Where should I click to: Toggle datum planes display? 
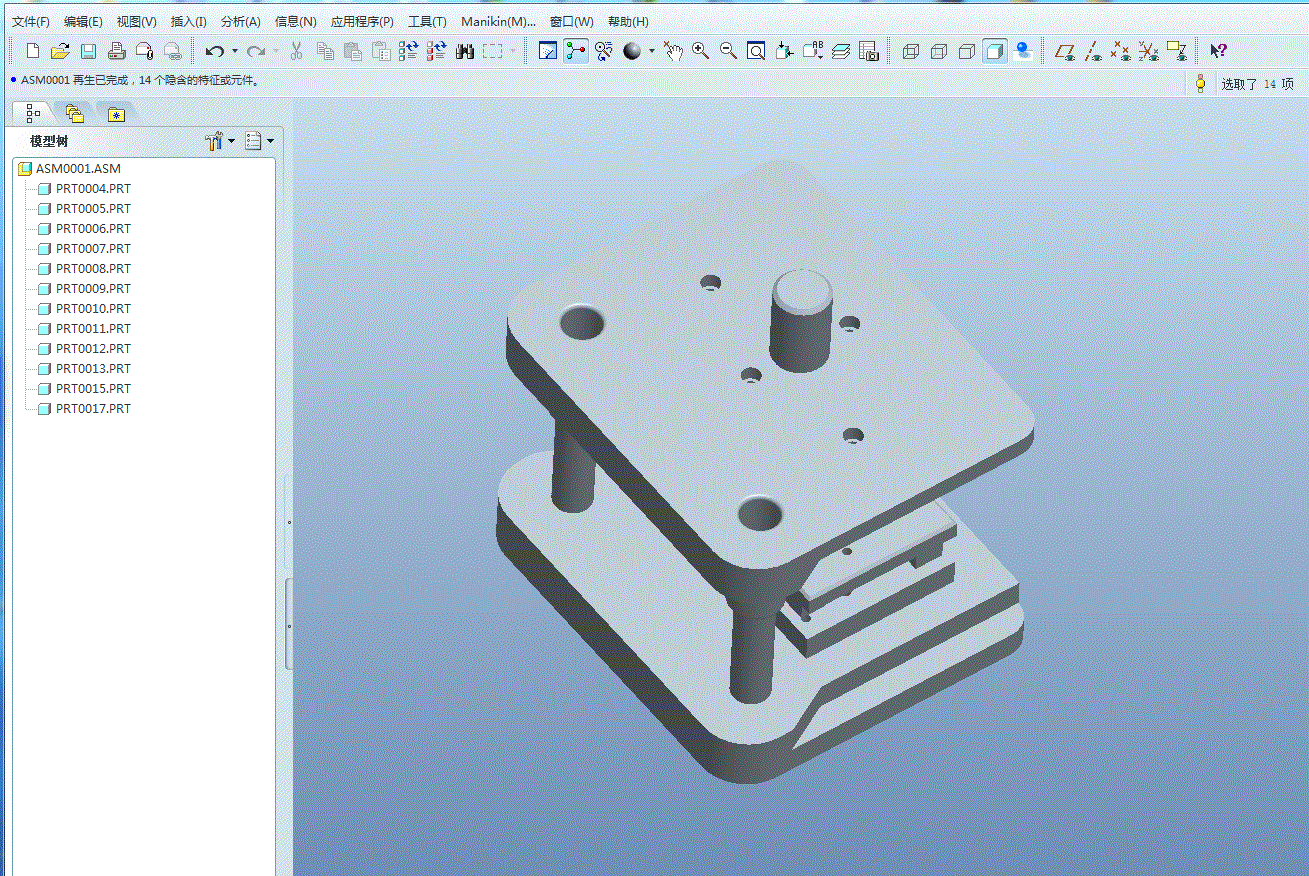tap(1066, 51)
